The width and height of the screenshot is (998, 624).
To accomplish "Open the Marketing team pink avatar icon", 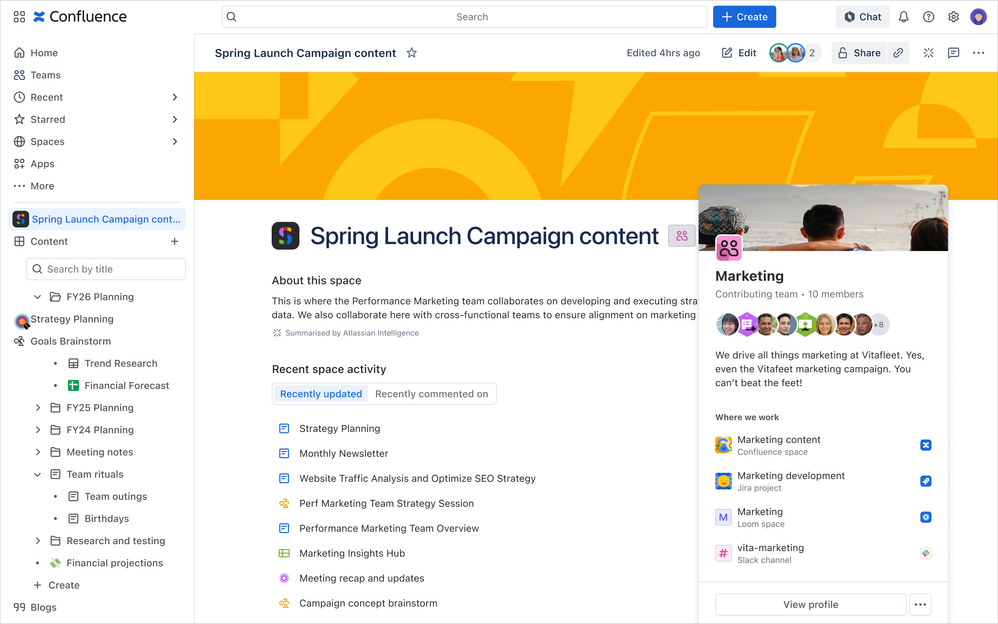I will 729,248.
